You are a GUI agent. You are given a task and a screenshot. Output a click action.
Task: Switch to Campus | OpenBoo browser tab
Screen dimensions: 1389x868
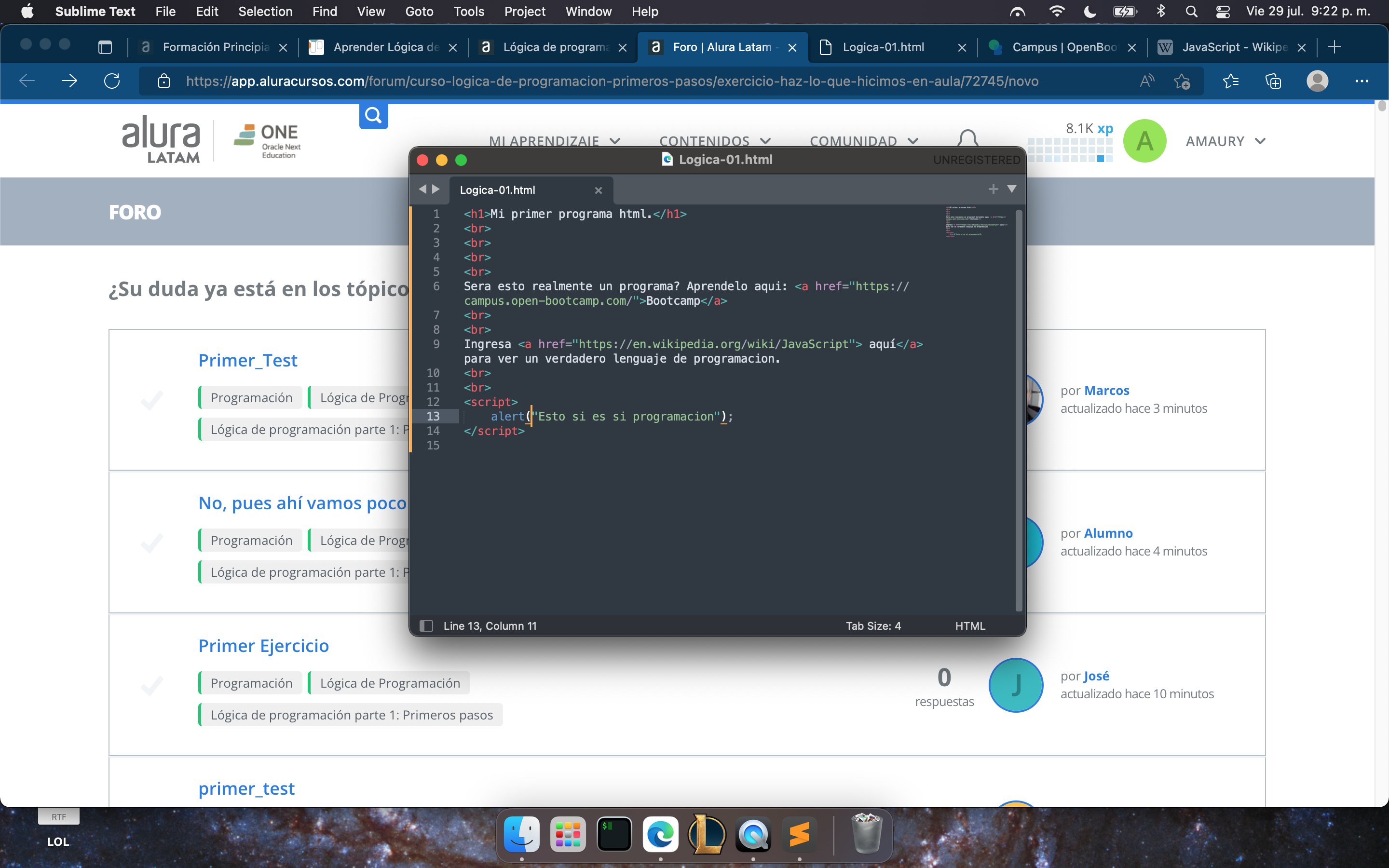point(1063,47)
